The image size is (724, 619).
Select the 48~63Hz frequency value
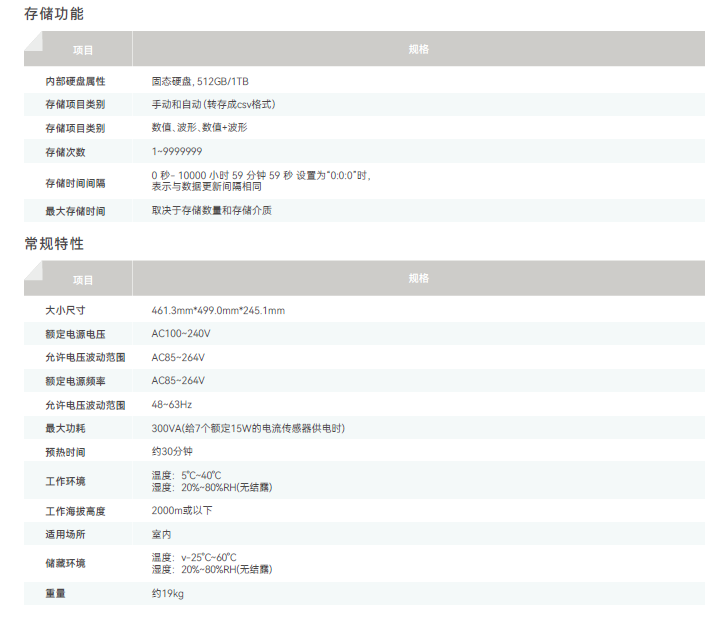click(172, 405)
